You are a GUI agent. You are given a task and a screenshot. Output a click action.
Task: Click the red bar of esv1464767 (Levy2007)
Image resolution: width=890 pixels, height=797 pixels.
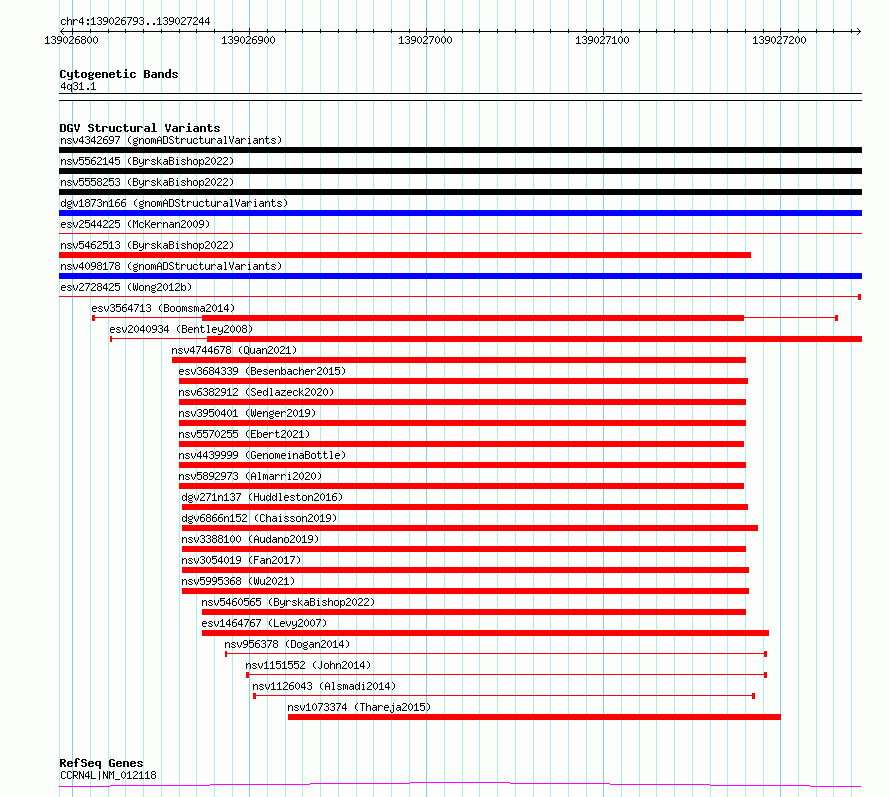[485, 634]
